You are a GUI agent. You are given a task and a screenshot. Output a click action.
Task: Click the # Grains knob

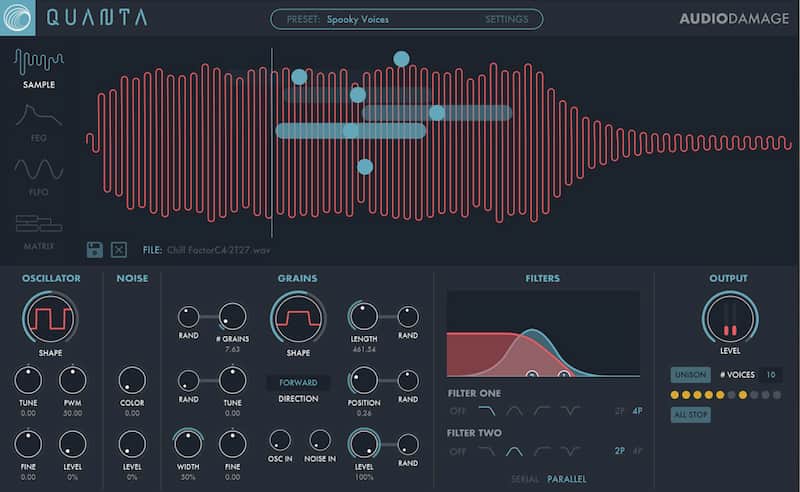click(x=232, y=316)
